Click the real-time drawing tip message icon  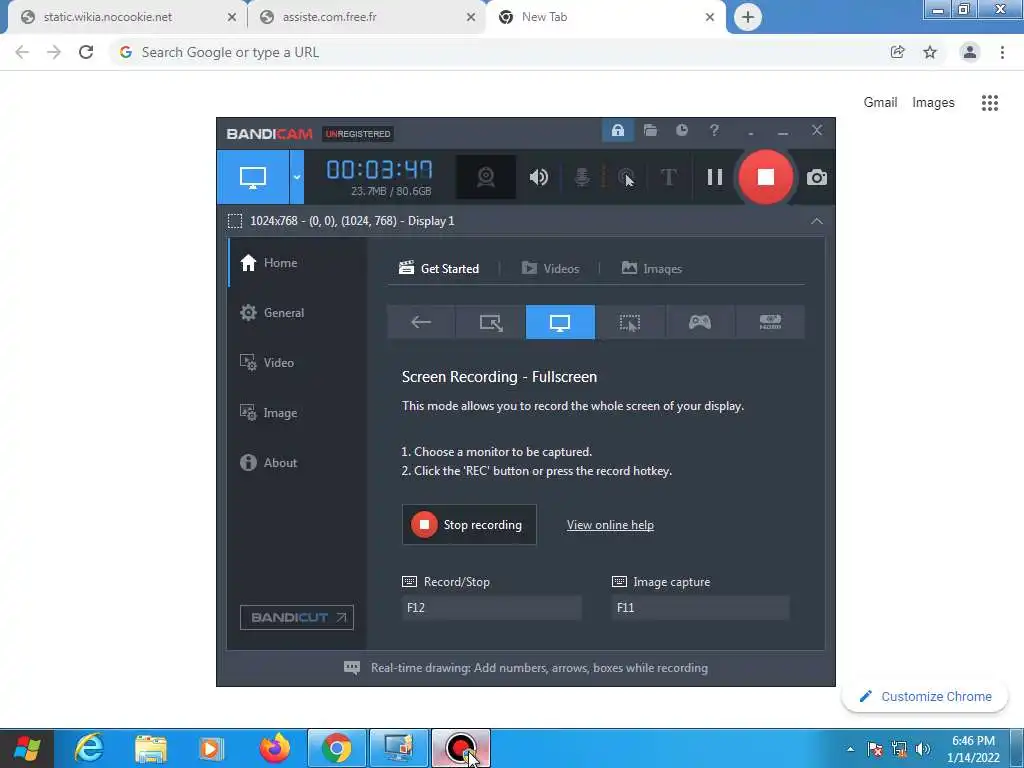coord(352,667)
